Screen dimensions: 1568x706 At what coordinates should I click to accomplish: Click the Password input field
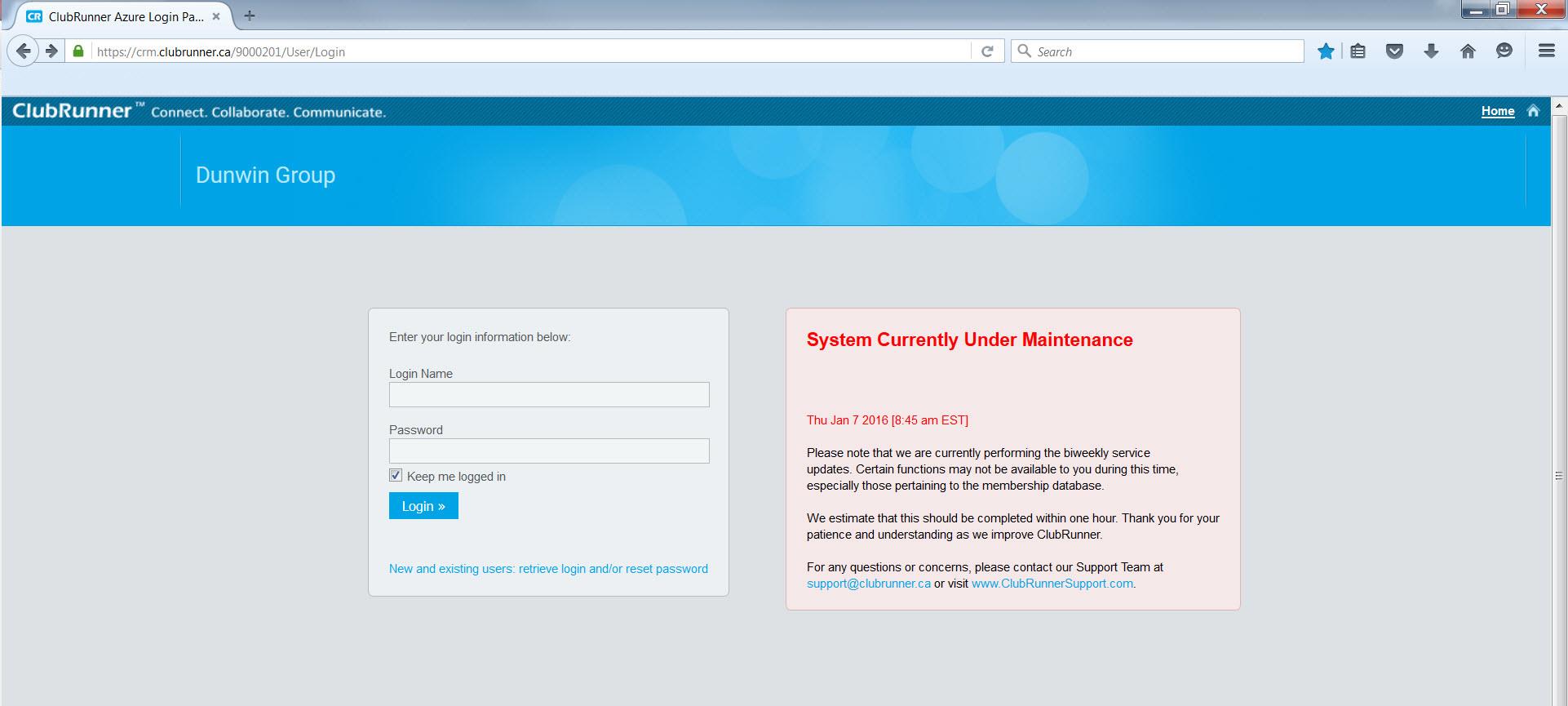coord(549,451)
